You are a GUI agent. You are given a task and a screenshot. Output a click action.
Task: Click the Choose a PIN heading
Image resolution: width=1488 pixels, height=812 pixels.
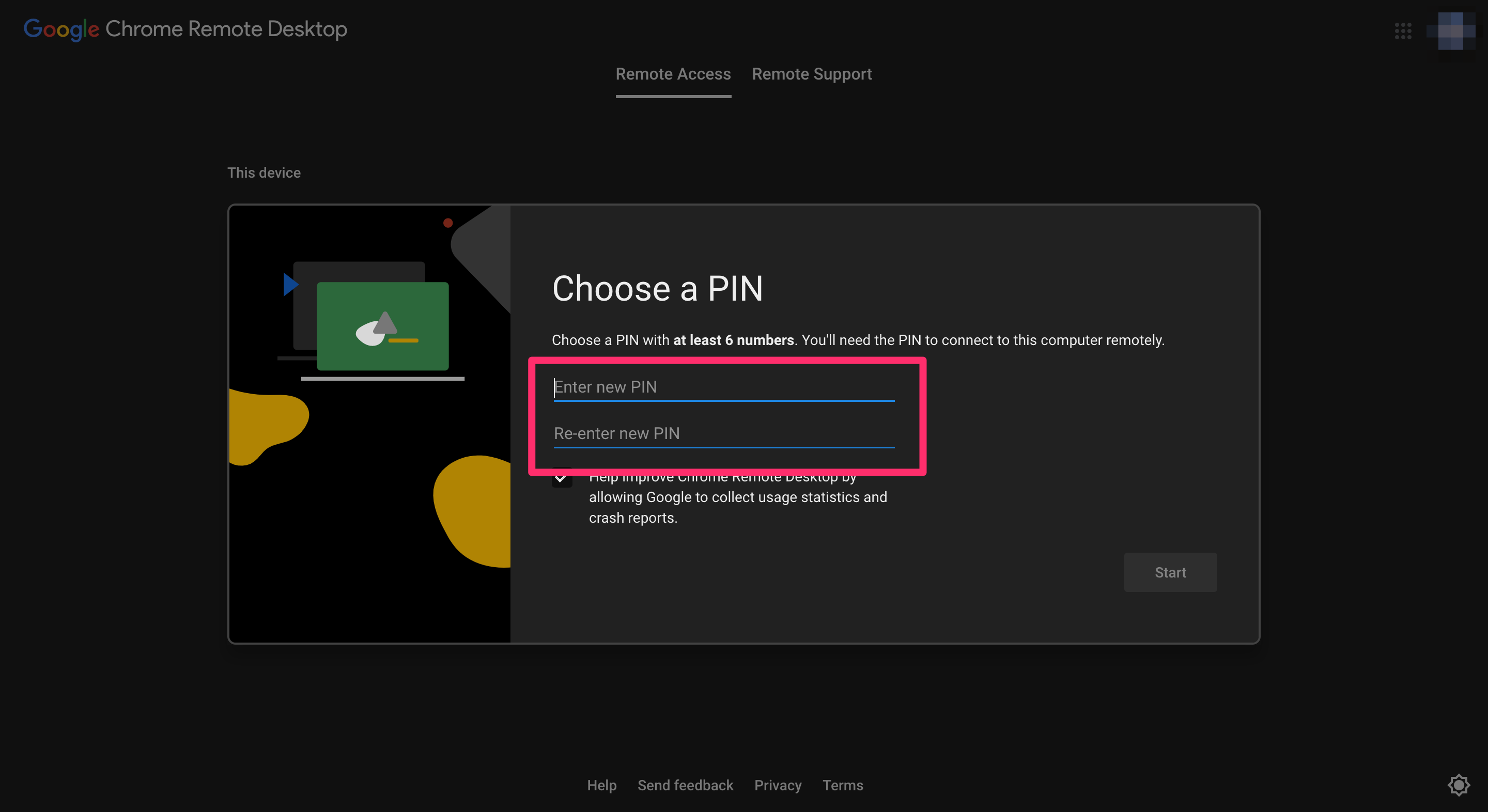[x=657, y=288]
